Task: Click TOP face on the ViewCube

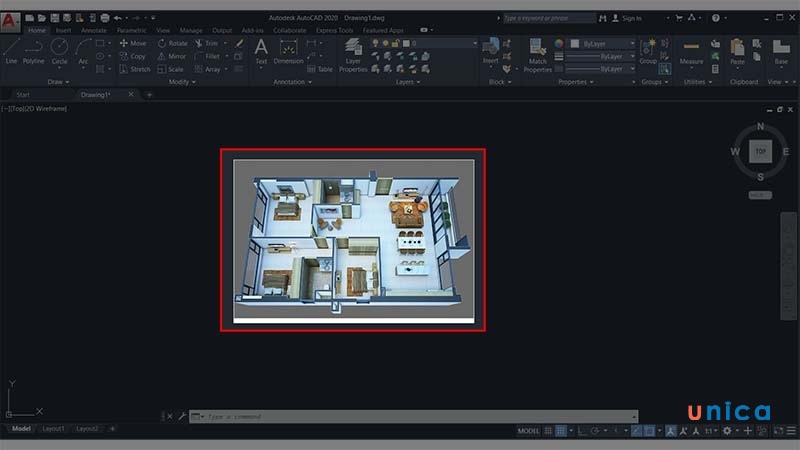Action: [x=761, y=152]
